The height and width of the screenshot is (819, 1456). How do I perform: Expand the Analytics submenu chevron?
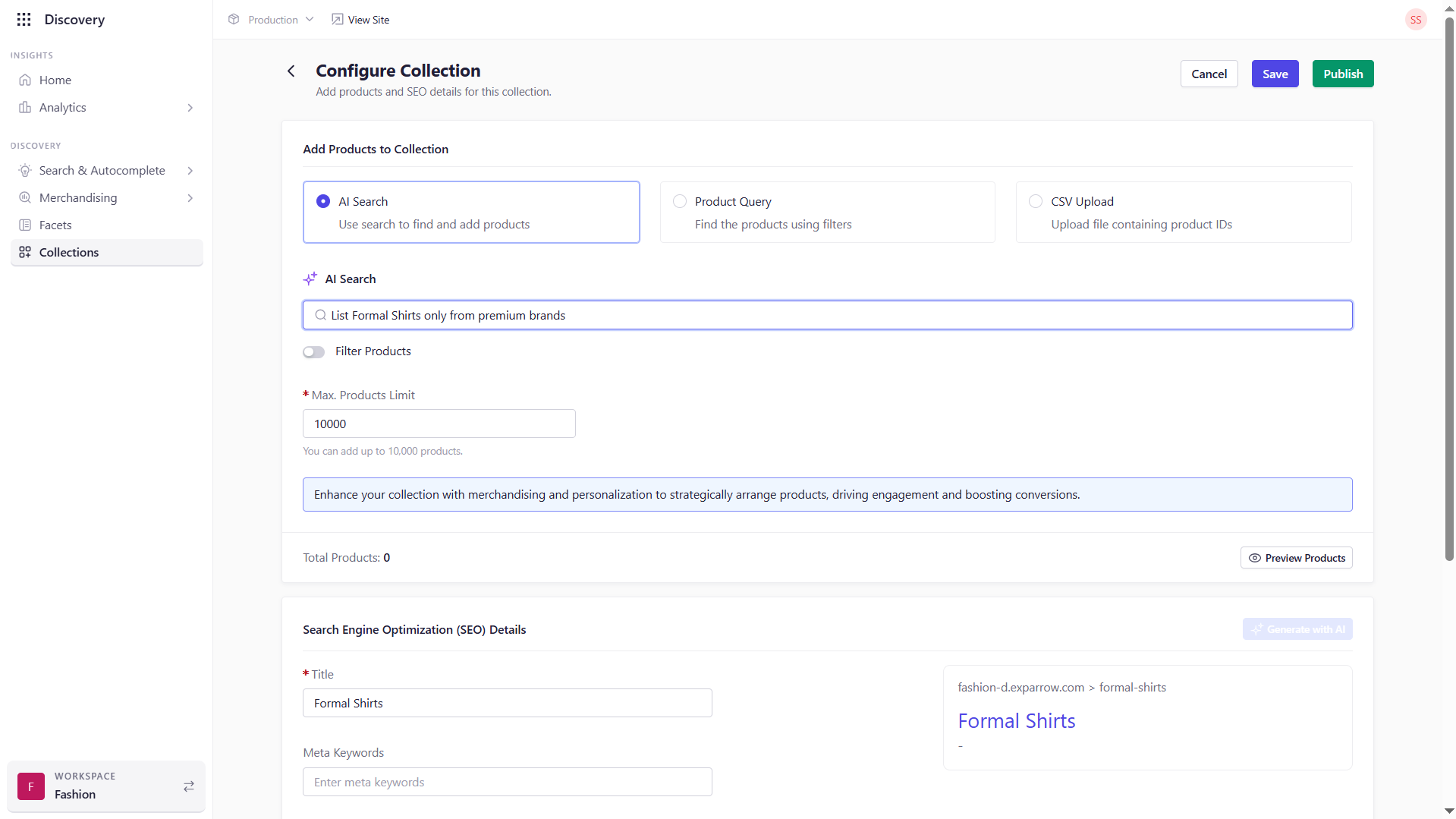[190, 108]
